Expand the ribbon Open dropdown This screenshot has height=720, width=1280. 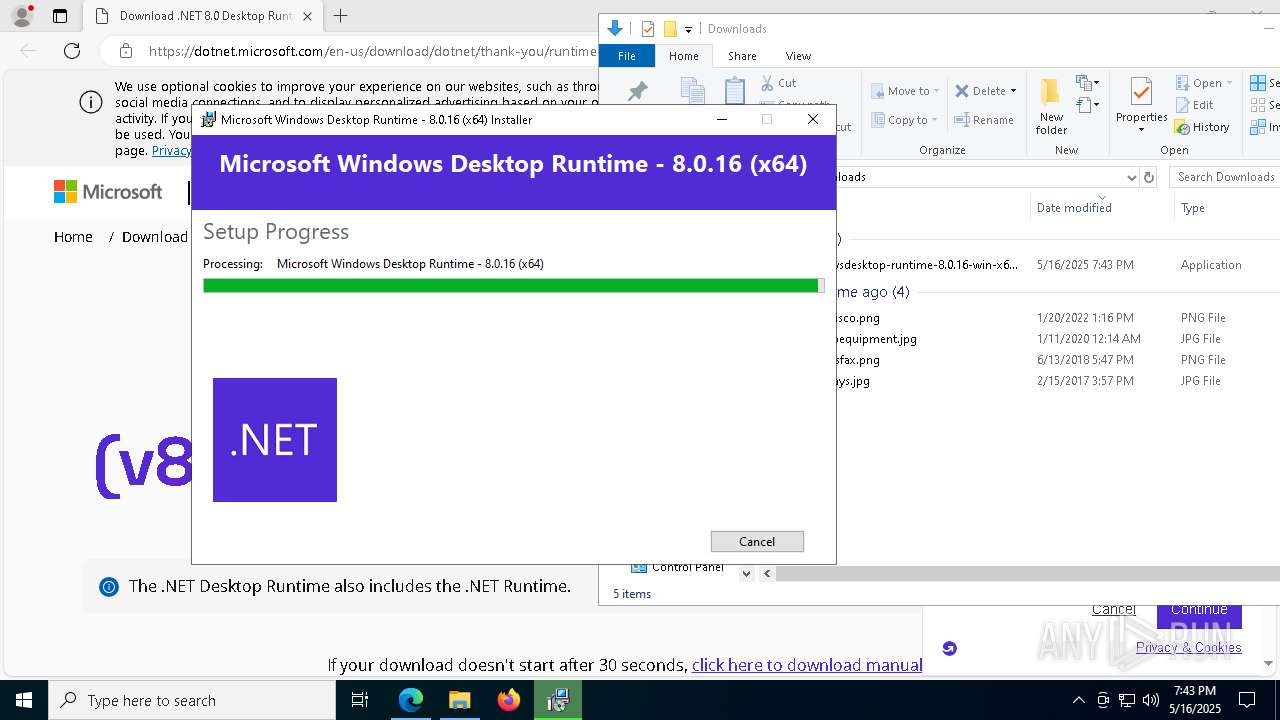(1205, 83)
